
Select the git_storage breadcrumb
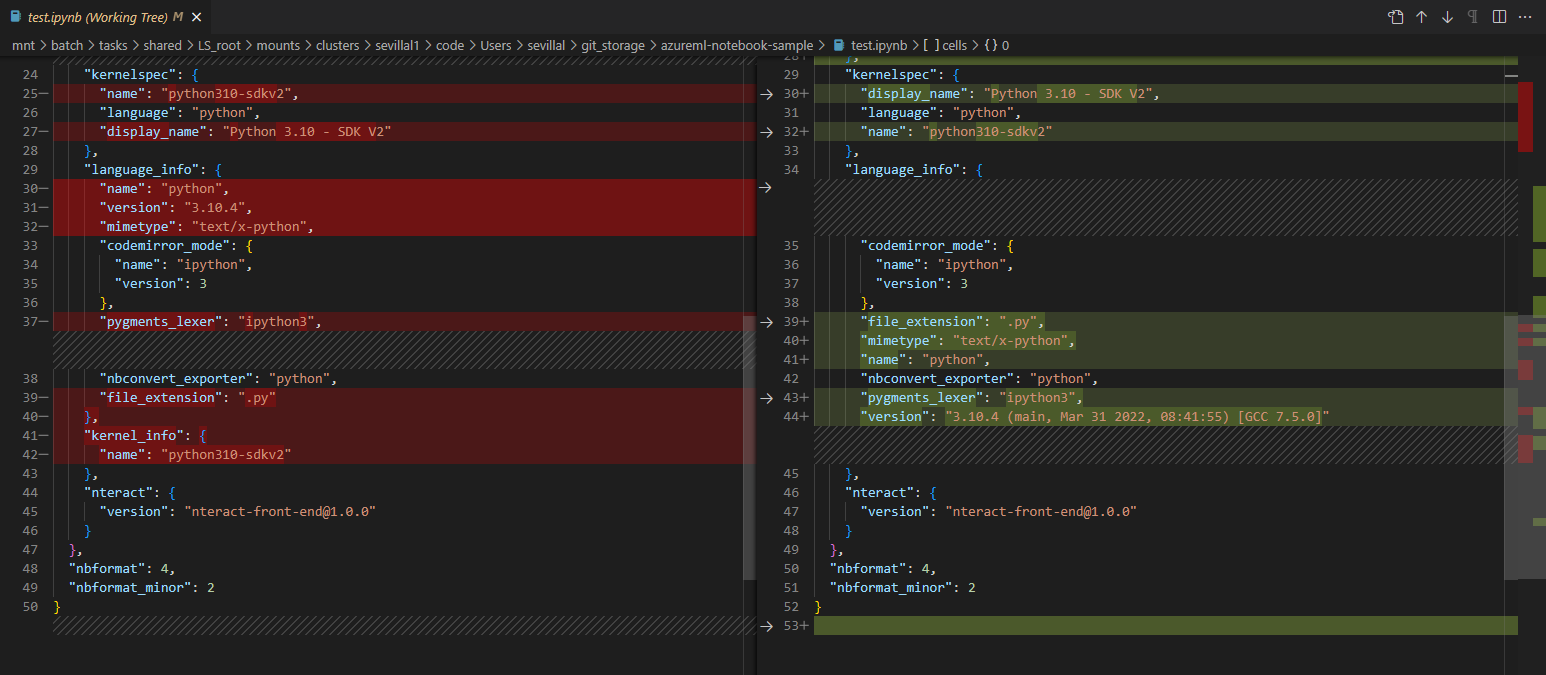(614, 45)
